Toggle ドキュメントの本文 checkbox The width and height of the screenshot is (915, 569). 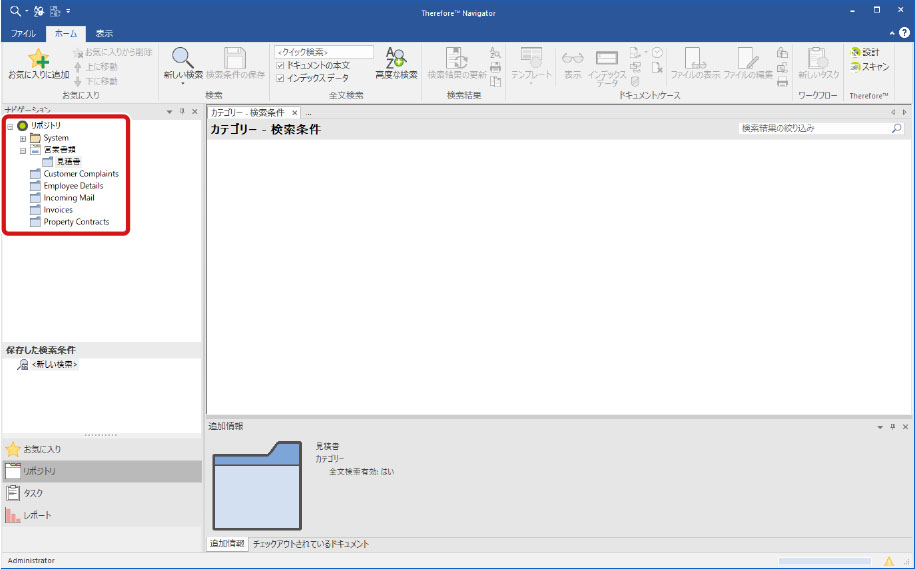(281, 65)
